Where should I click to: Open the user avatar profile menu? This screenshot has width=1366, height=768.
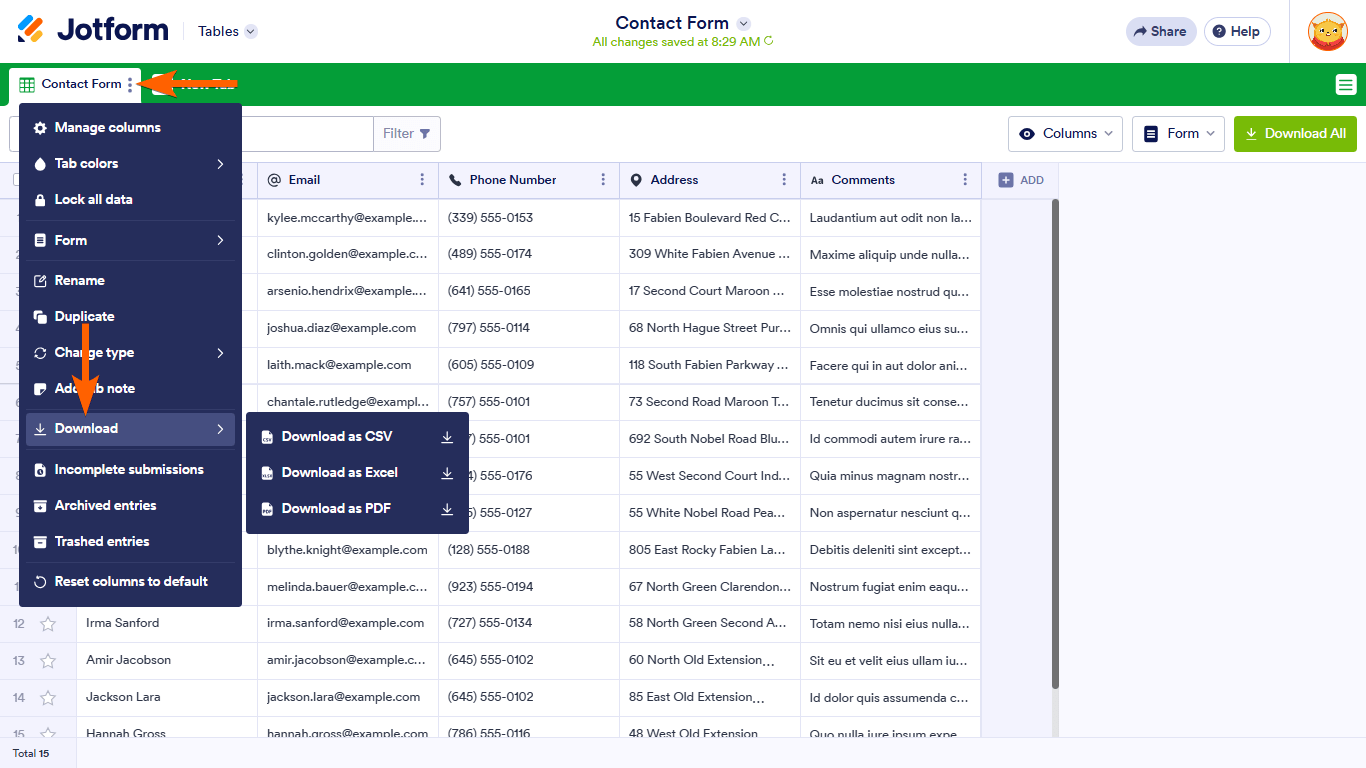(x=1327, y=31)
